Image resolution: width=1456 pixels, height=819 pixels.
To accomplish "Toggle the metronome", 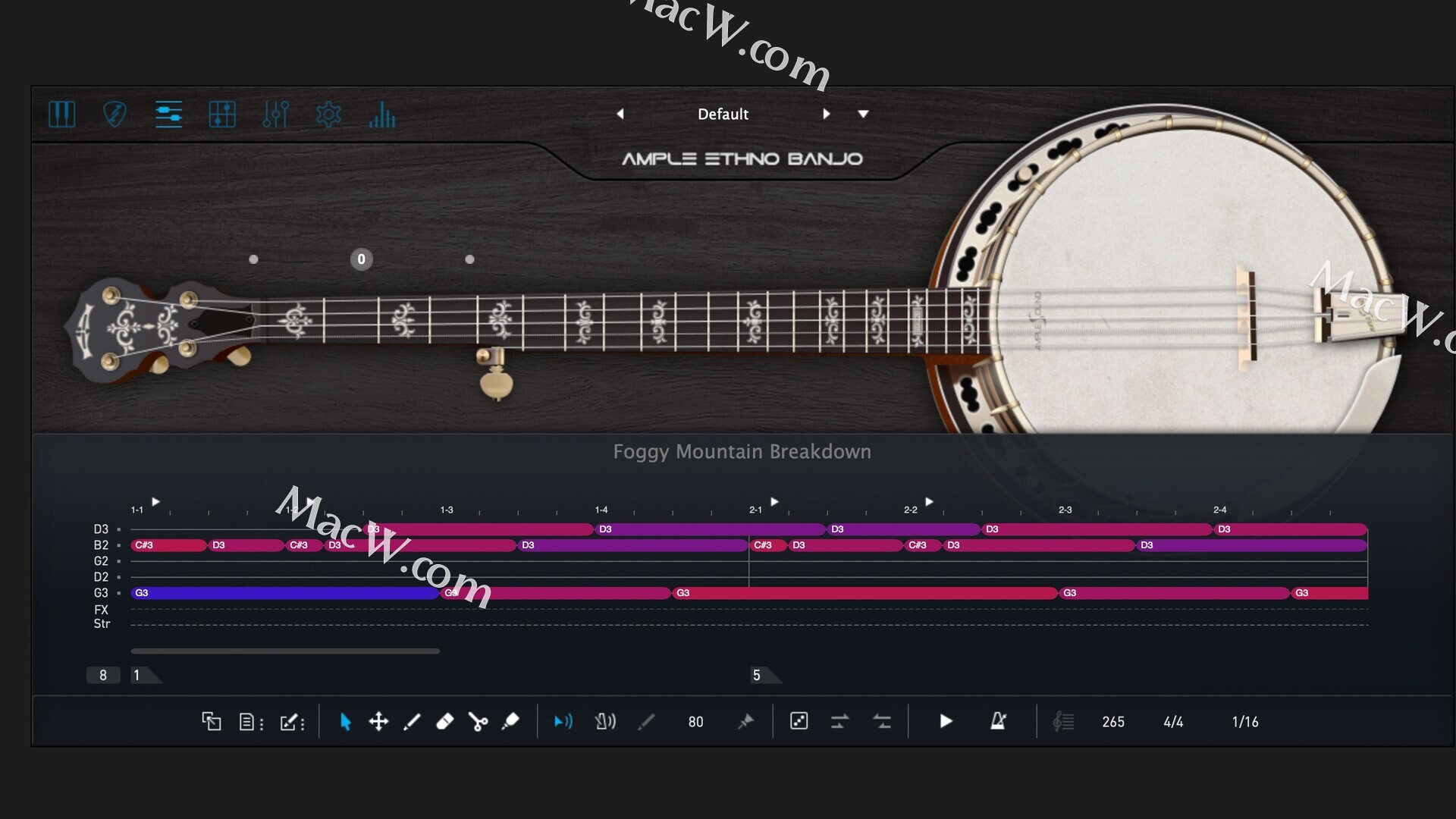I will pos(999,721).
